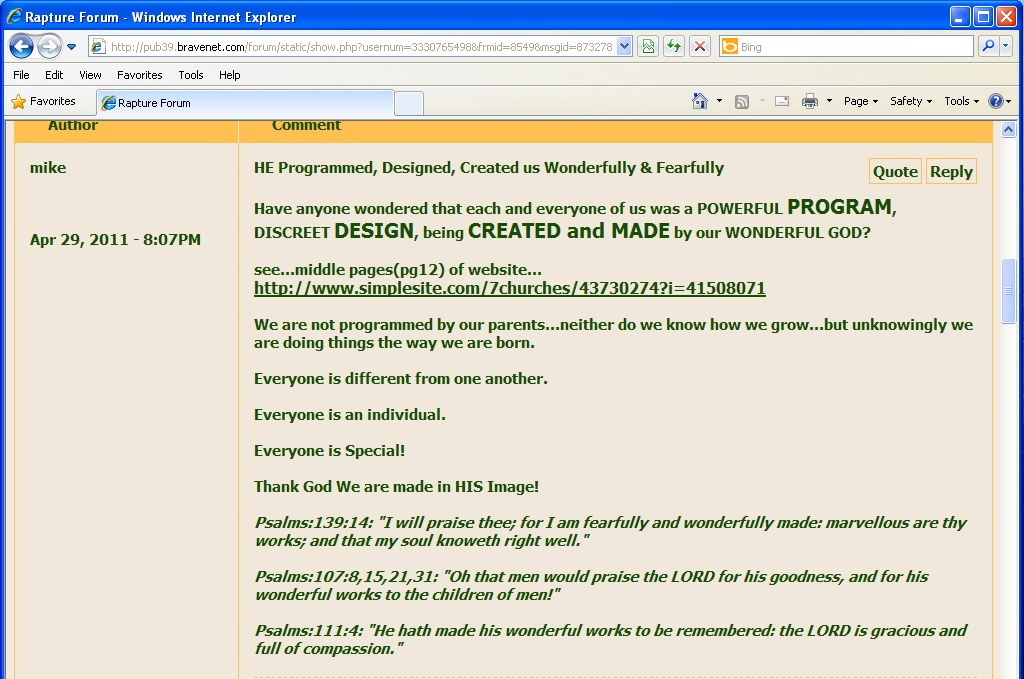
Task: Click the post date Apr 29, 2011
Action: (x=115, y=240)
